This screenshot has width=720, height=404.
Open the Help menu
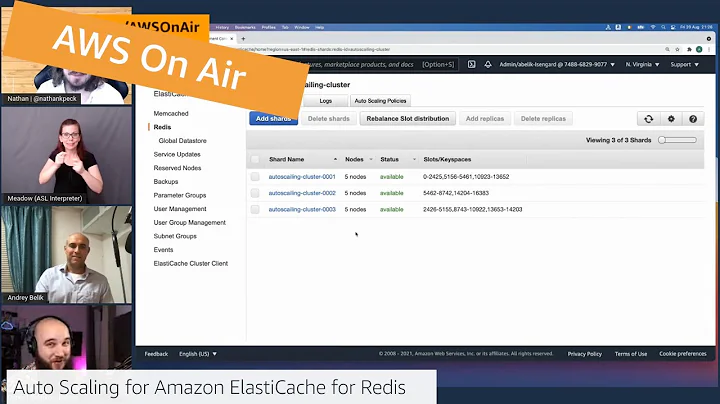[320, 27]
